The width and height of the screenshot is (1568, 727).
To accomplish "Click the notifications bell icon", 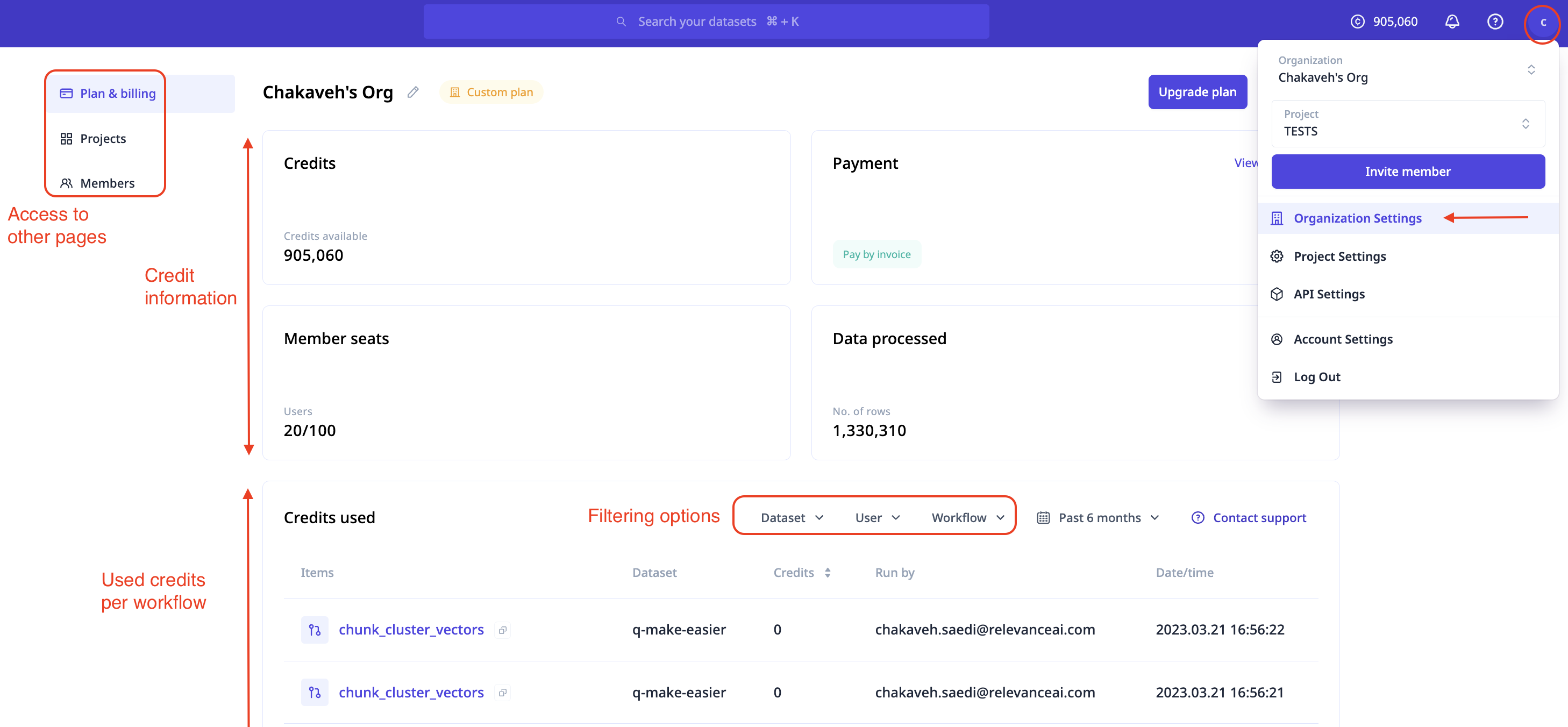I will tap(1452, 22).
